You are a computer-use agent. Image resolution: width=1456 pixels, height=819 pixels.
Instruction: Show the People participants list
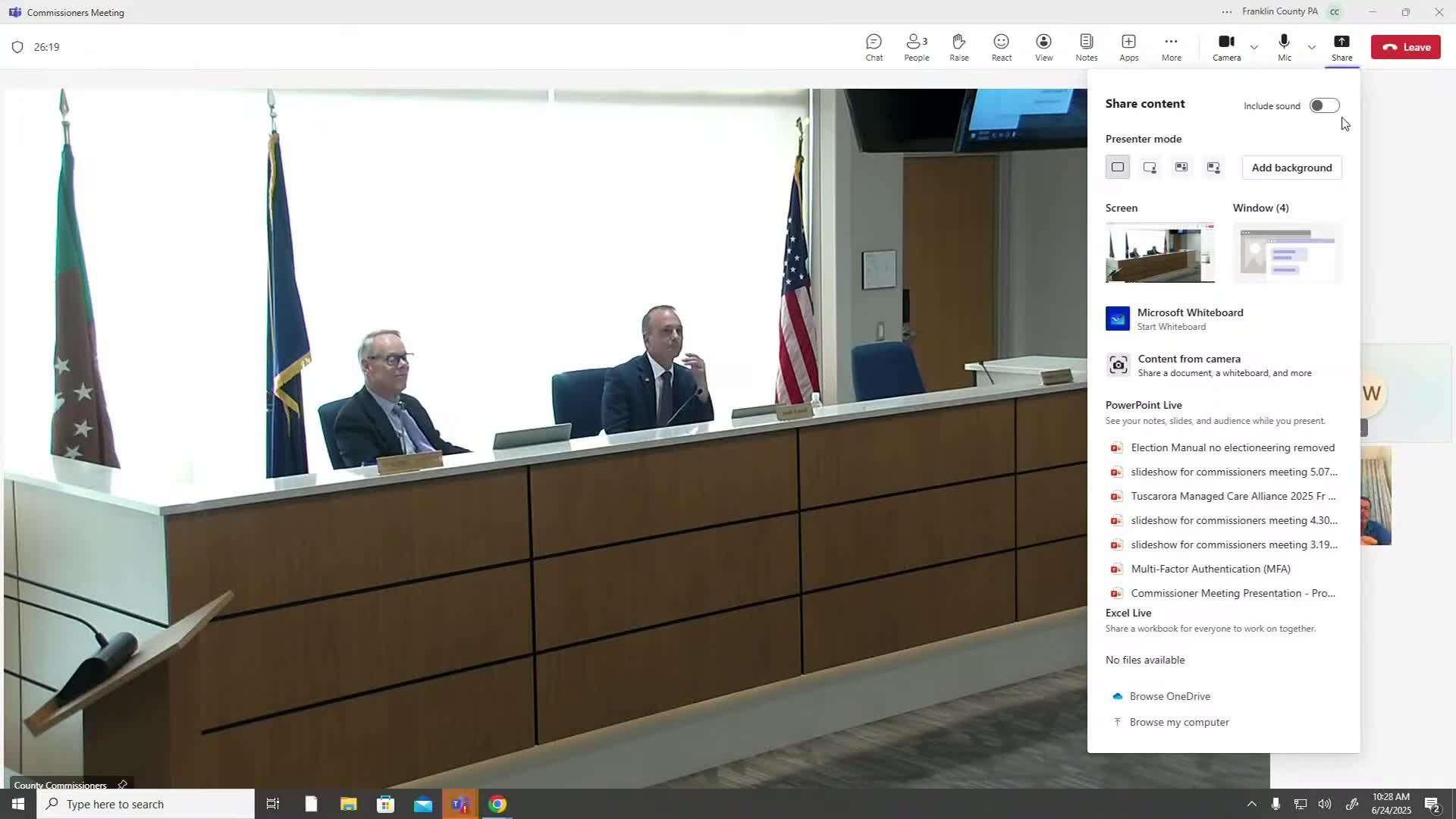tap(916, 47)
